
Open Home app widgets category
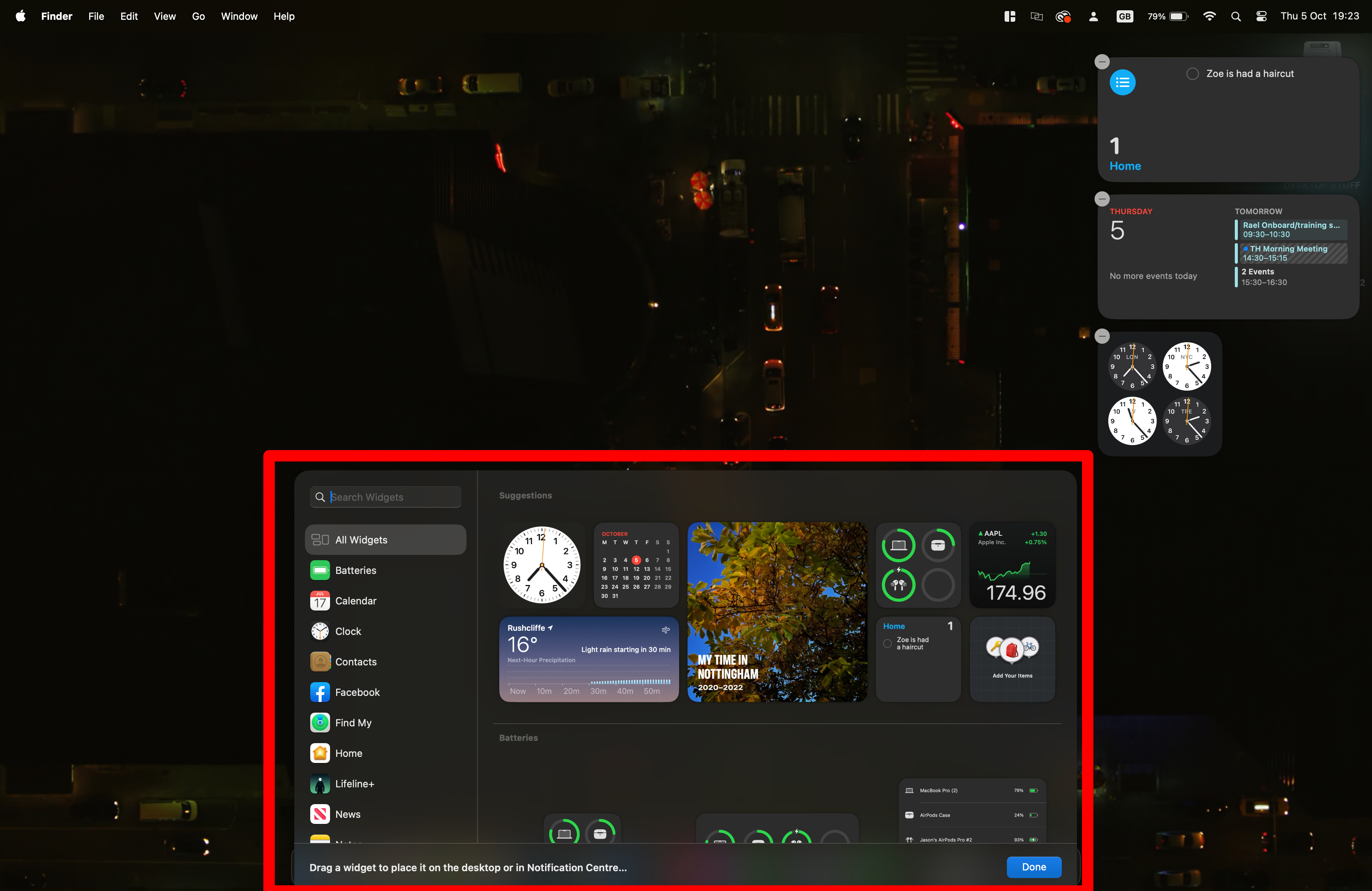point(348,753)
